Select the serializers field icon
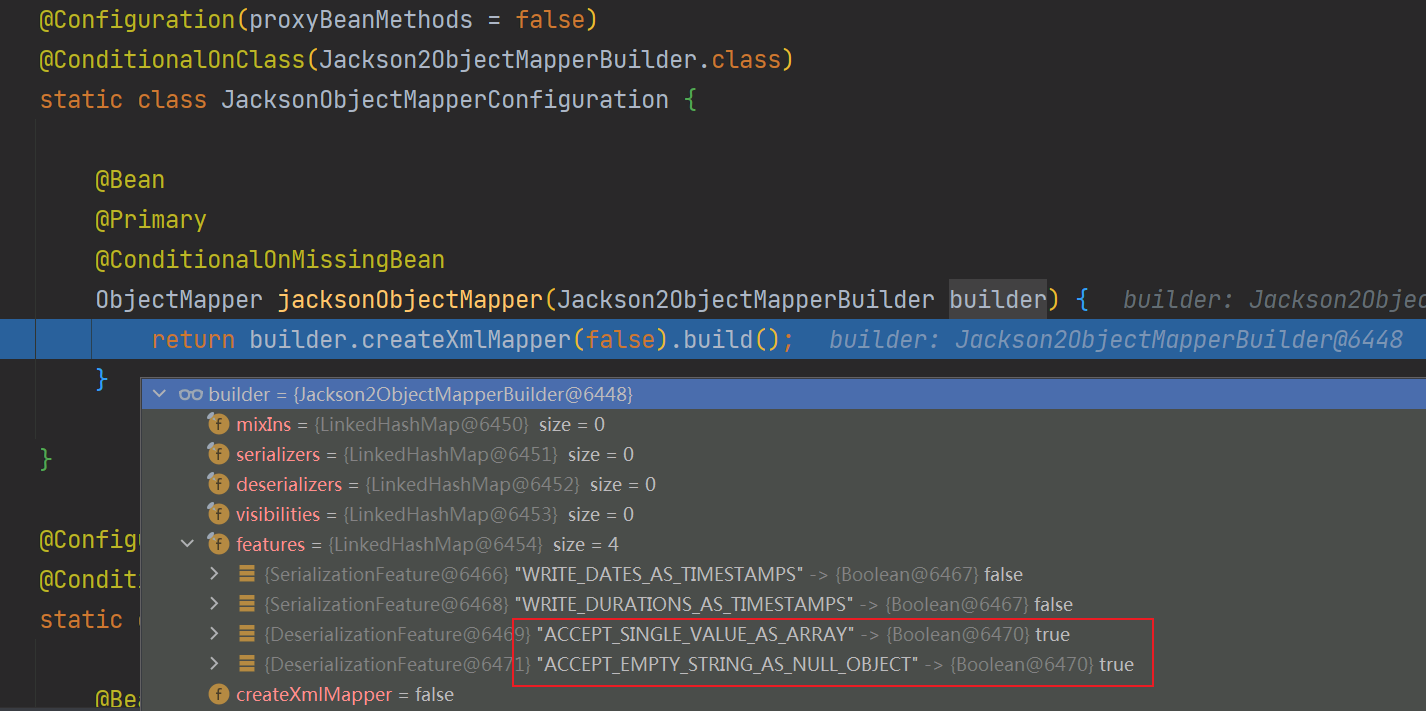The width and height of the screenshot is (1426, 711). [x=218, y=454]
